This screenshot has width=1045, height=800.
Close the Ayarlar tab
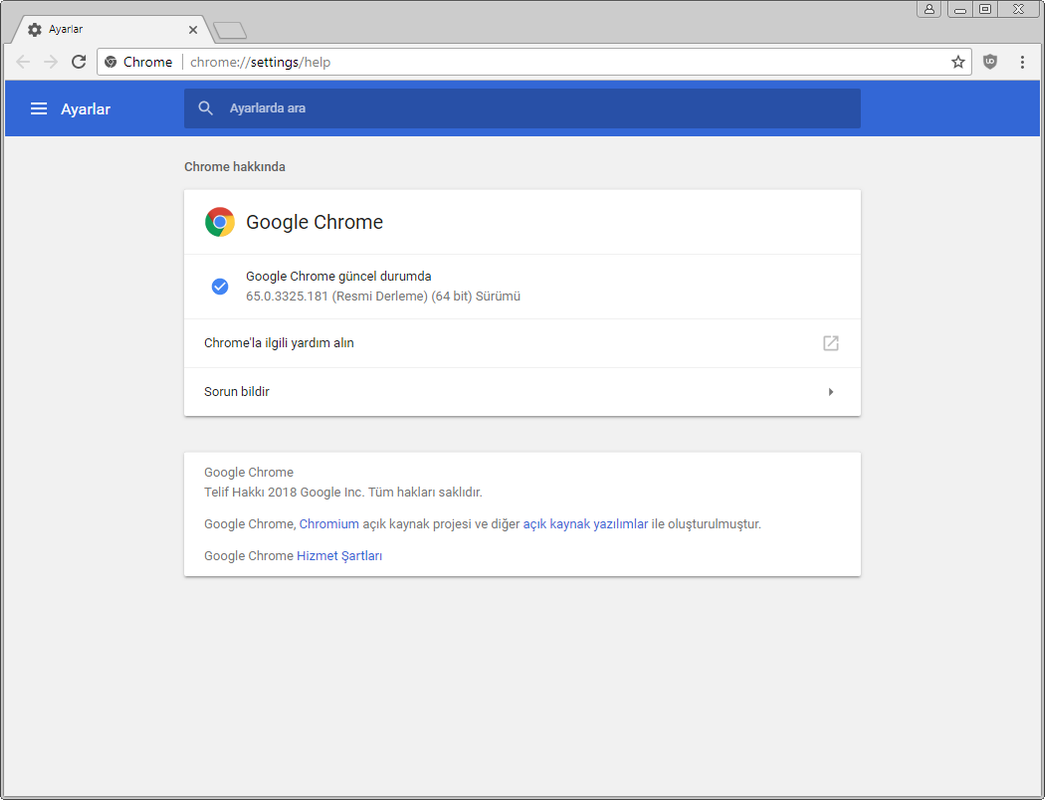193,29
